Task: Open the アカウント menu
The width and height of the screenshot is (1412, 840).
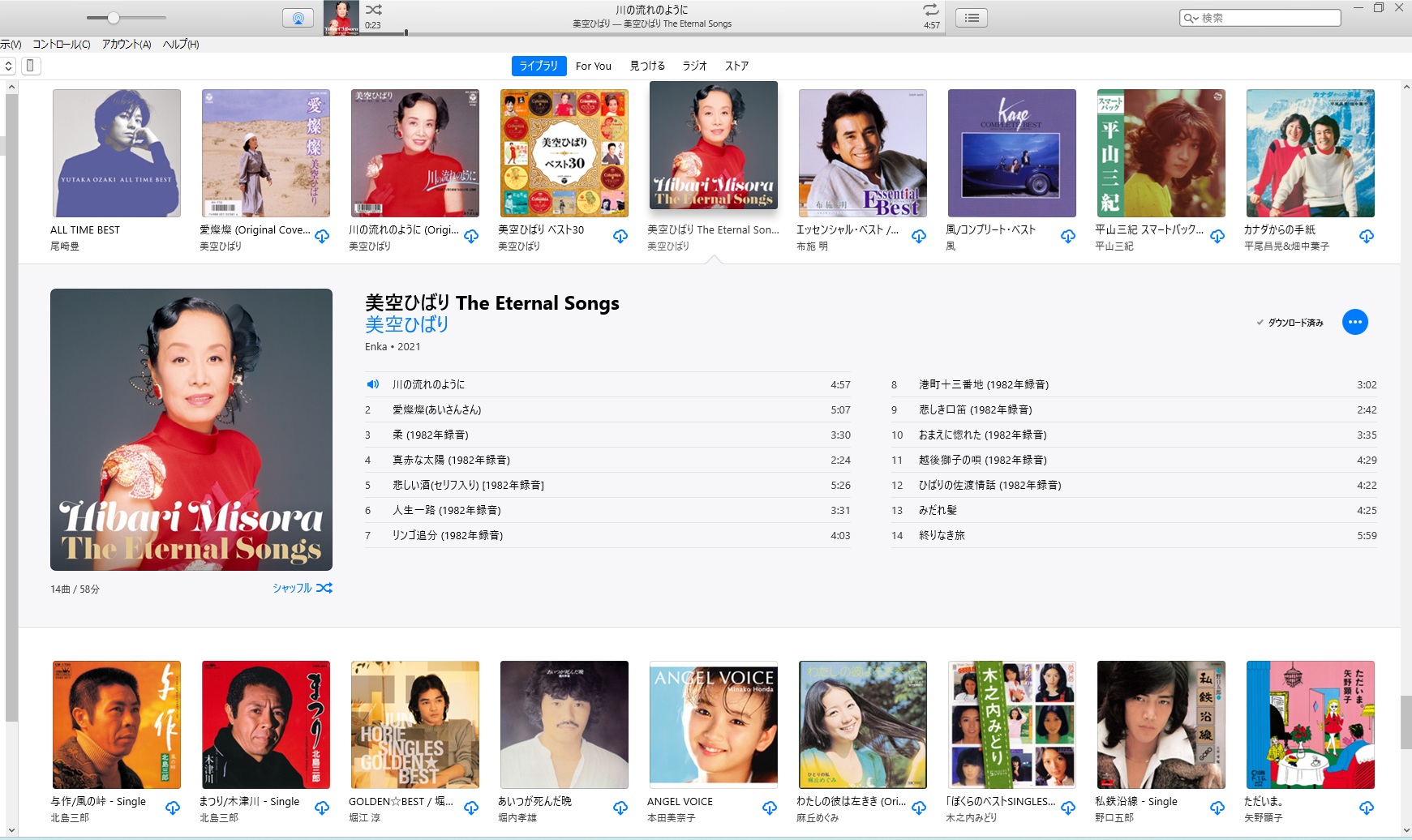Action: coord(127,45)
